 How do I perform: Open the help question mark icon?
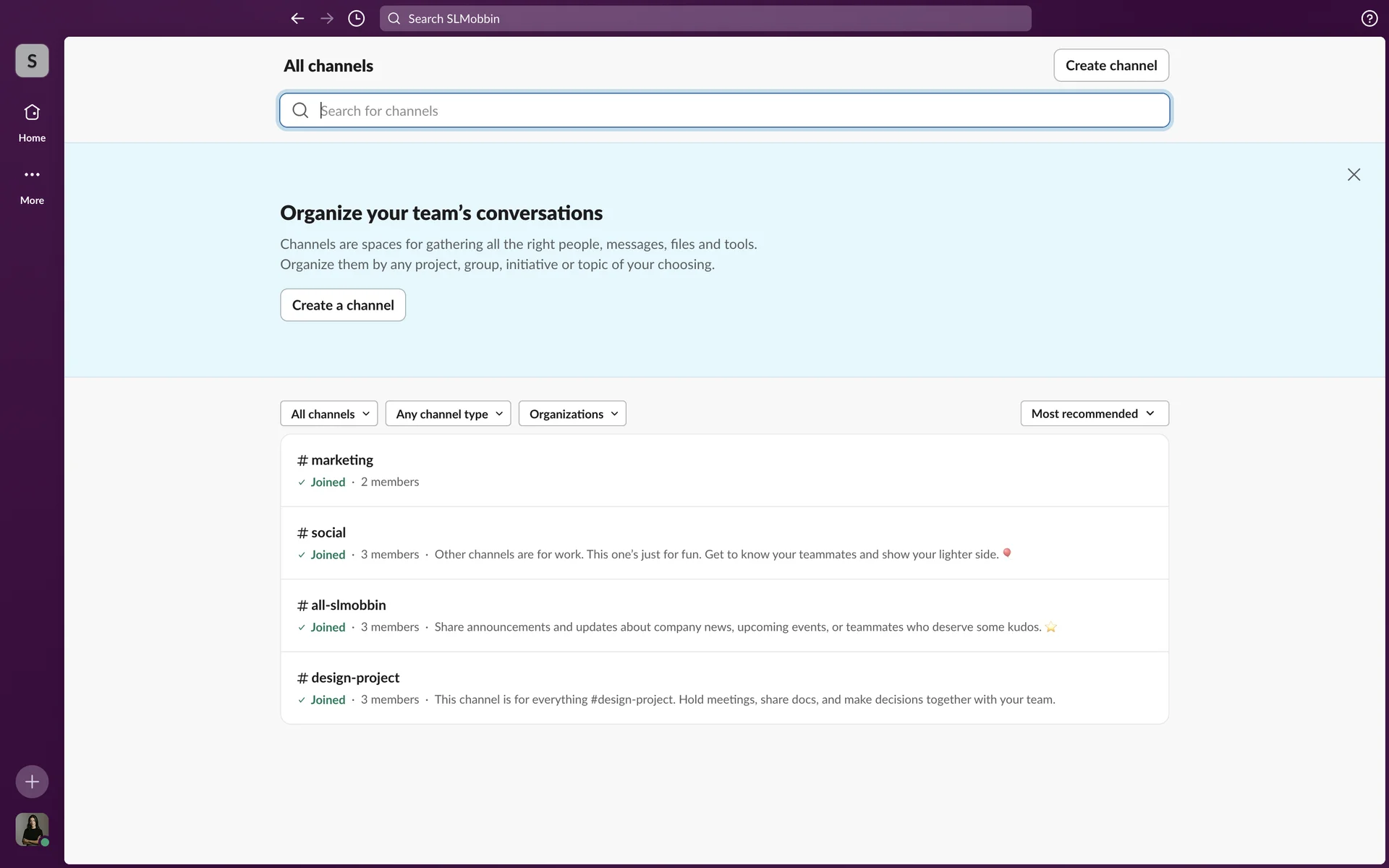click(1369, 19)
